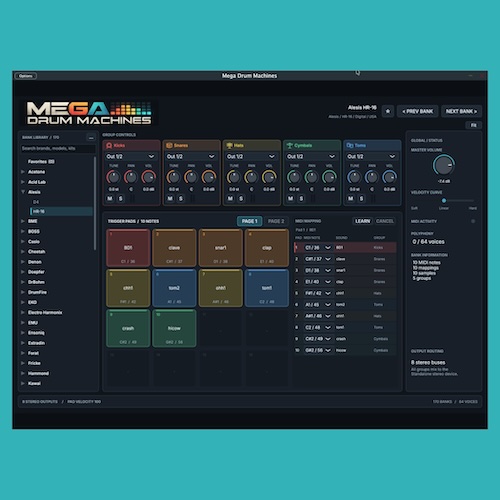Click the bank library search field
This screenshot has width=500, height=500.
pos(58,149)
